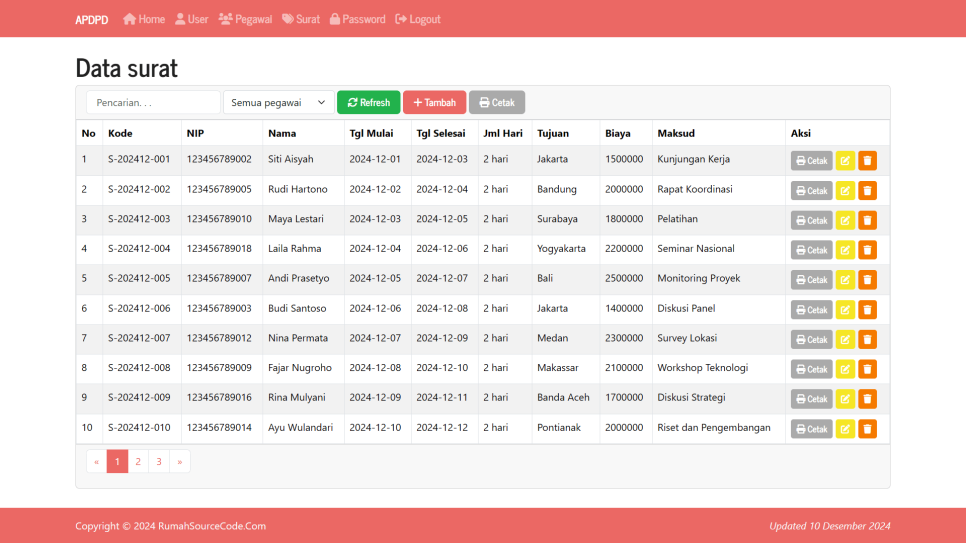Focus the Pencarian search field
This screenshot has height=543, width=966.
click(x=153, y=102)
